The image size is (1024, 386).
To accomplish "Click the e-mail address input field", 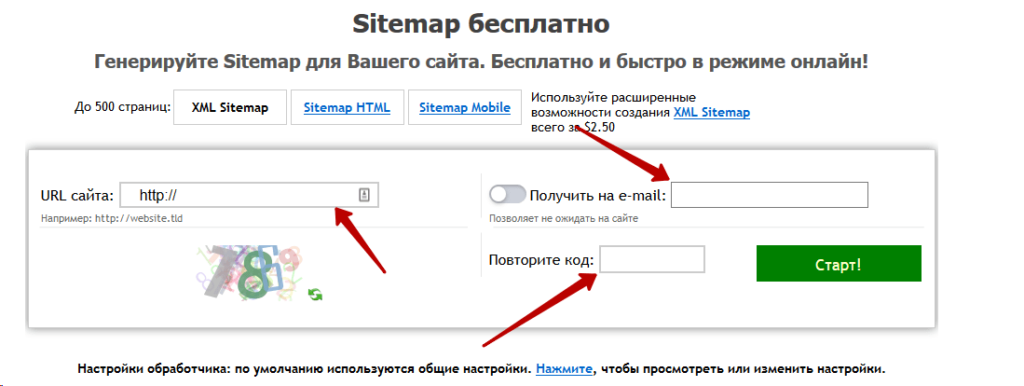I will pos(769,195).
